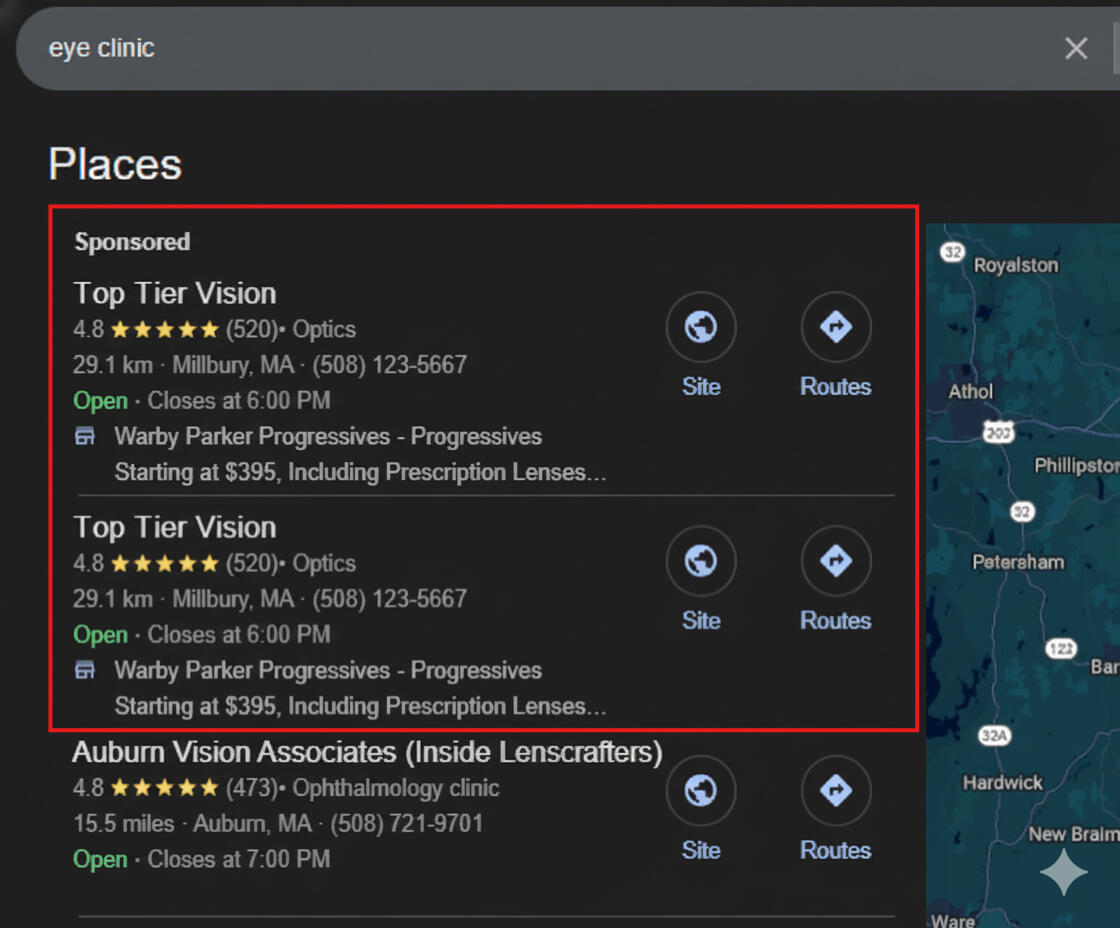Click the sparkle icon on the map corner
Viewport: 1120px width, 928px height.
click(1063, 873)
